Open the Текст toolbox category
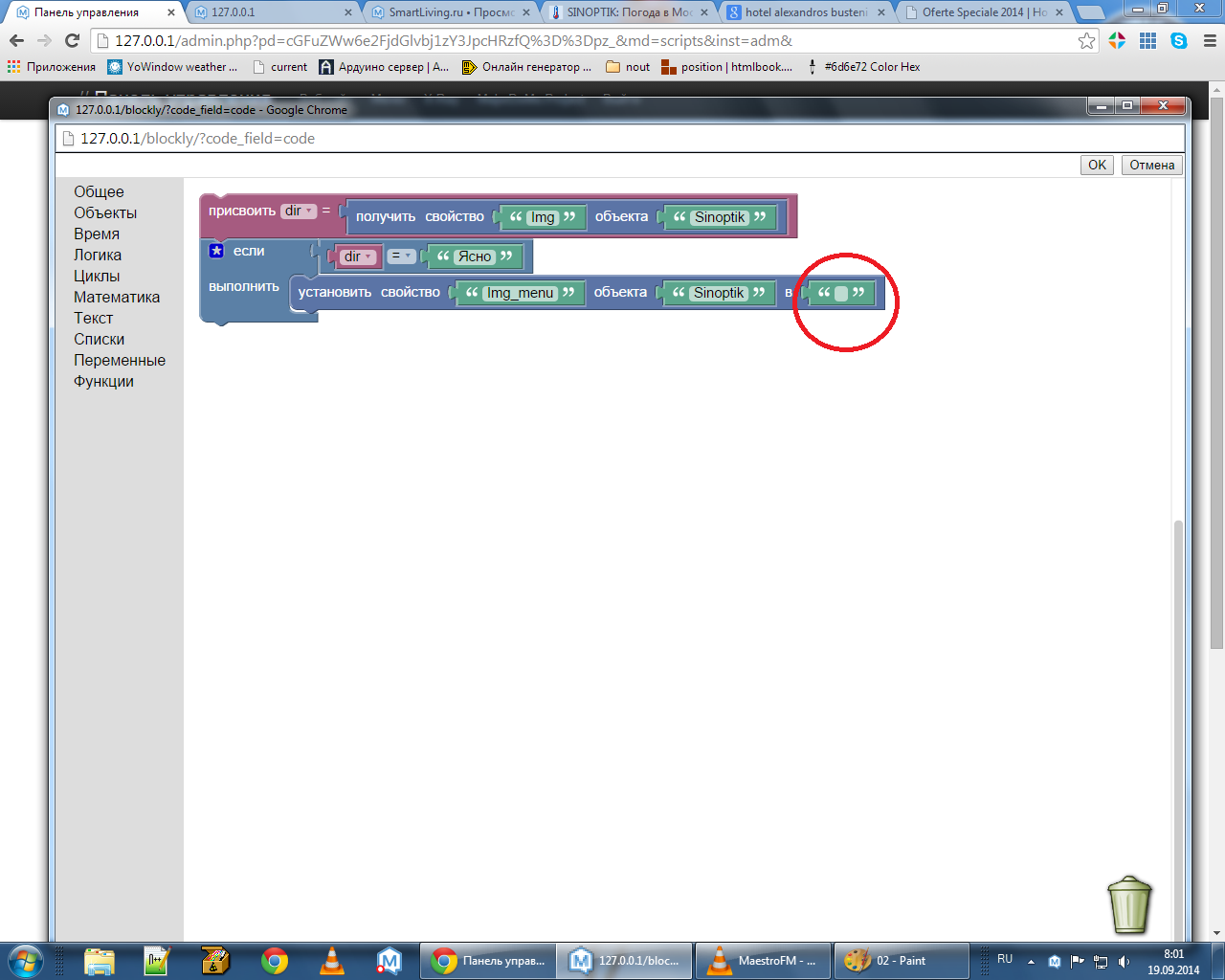 click(x=93, y=318)
